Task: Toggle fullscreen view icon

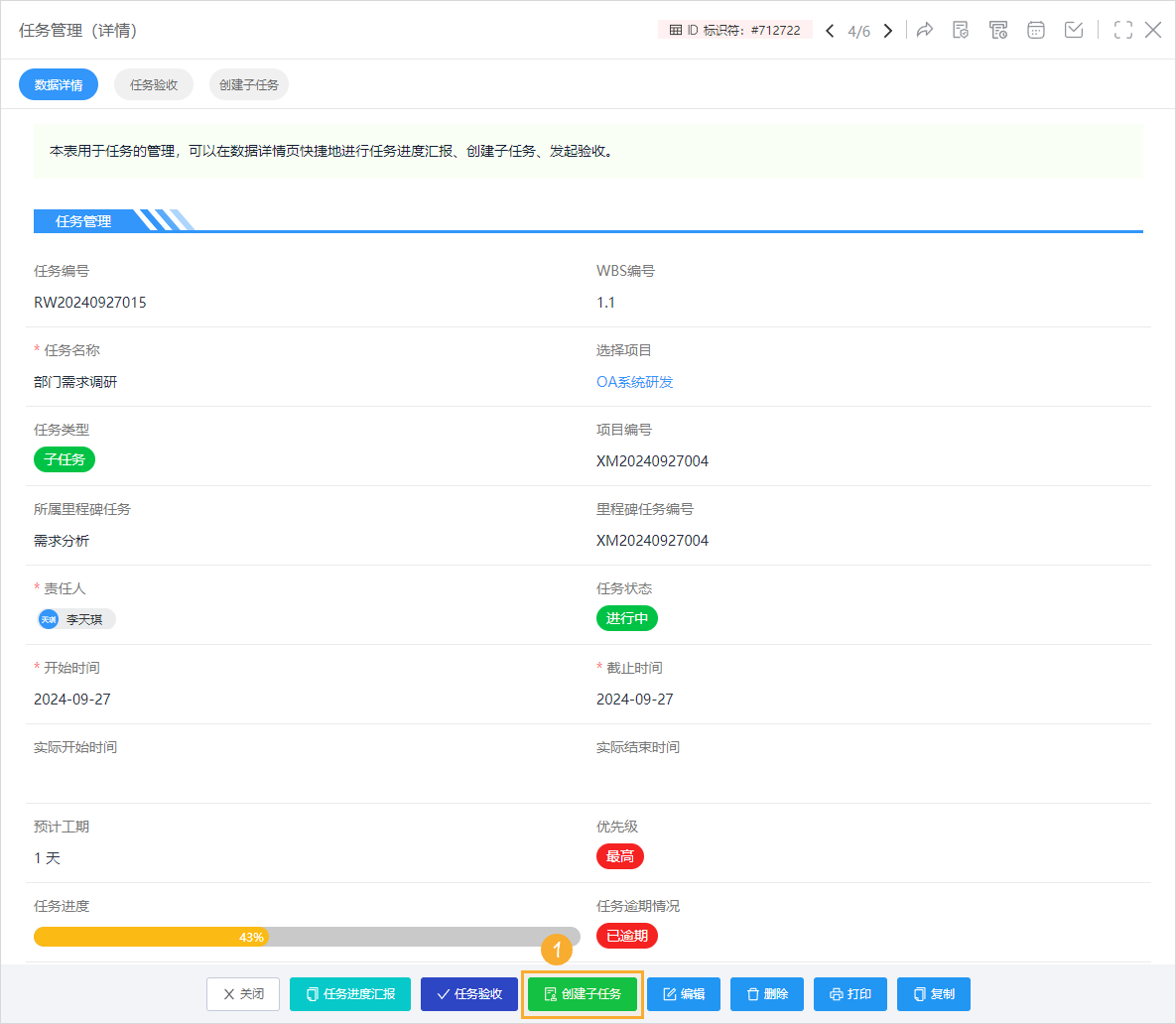Action: [1123, 30]
